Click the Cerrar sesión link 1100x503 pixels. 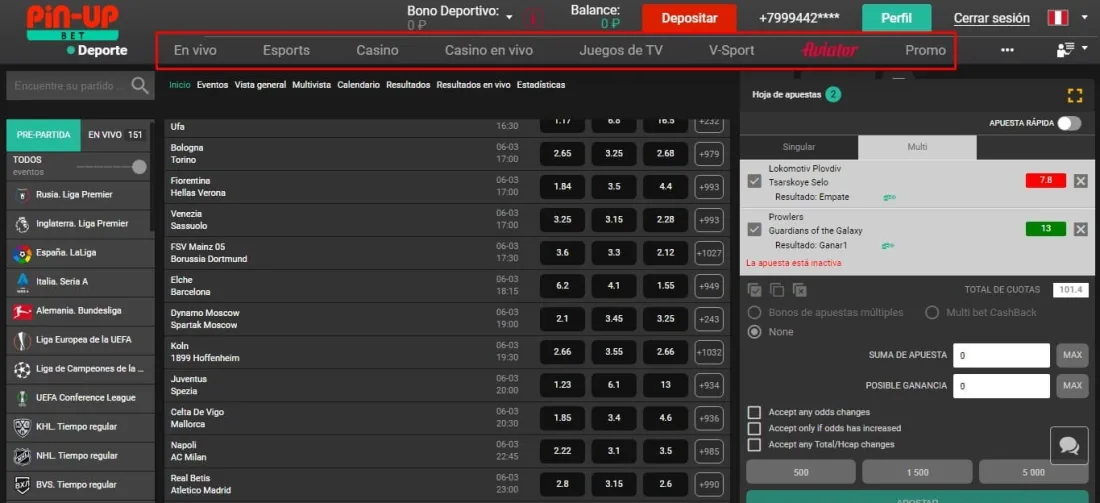992,19
